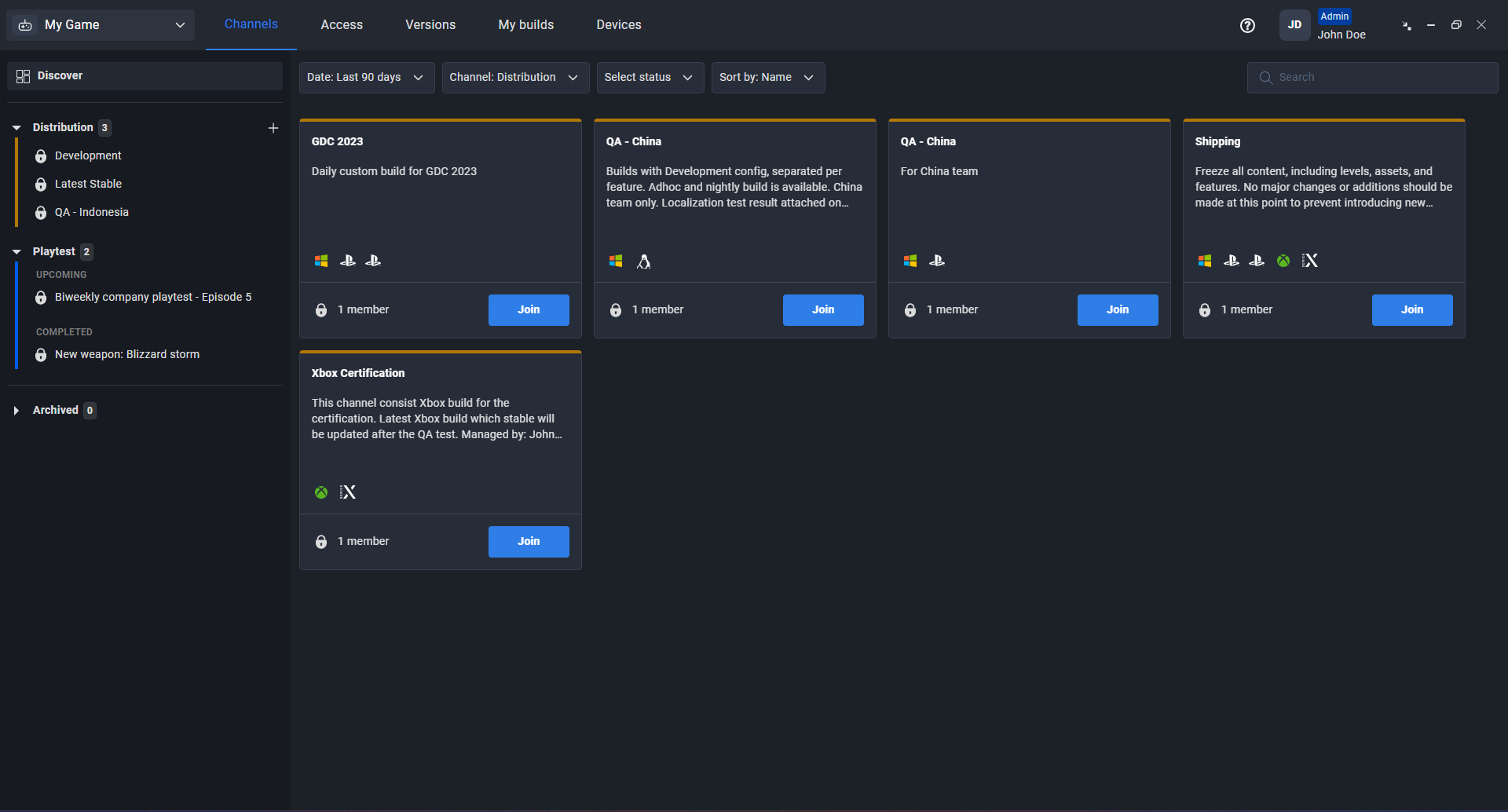
Task: Click the lock icon on Shipping card footer
Action: [1205, 310]
